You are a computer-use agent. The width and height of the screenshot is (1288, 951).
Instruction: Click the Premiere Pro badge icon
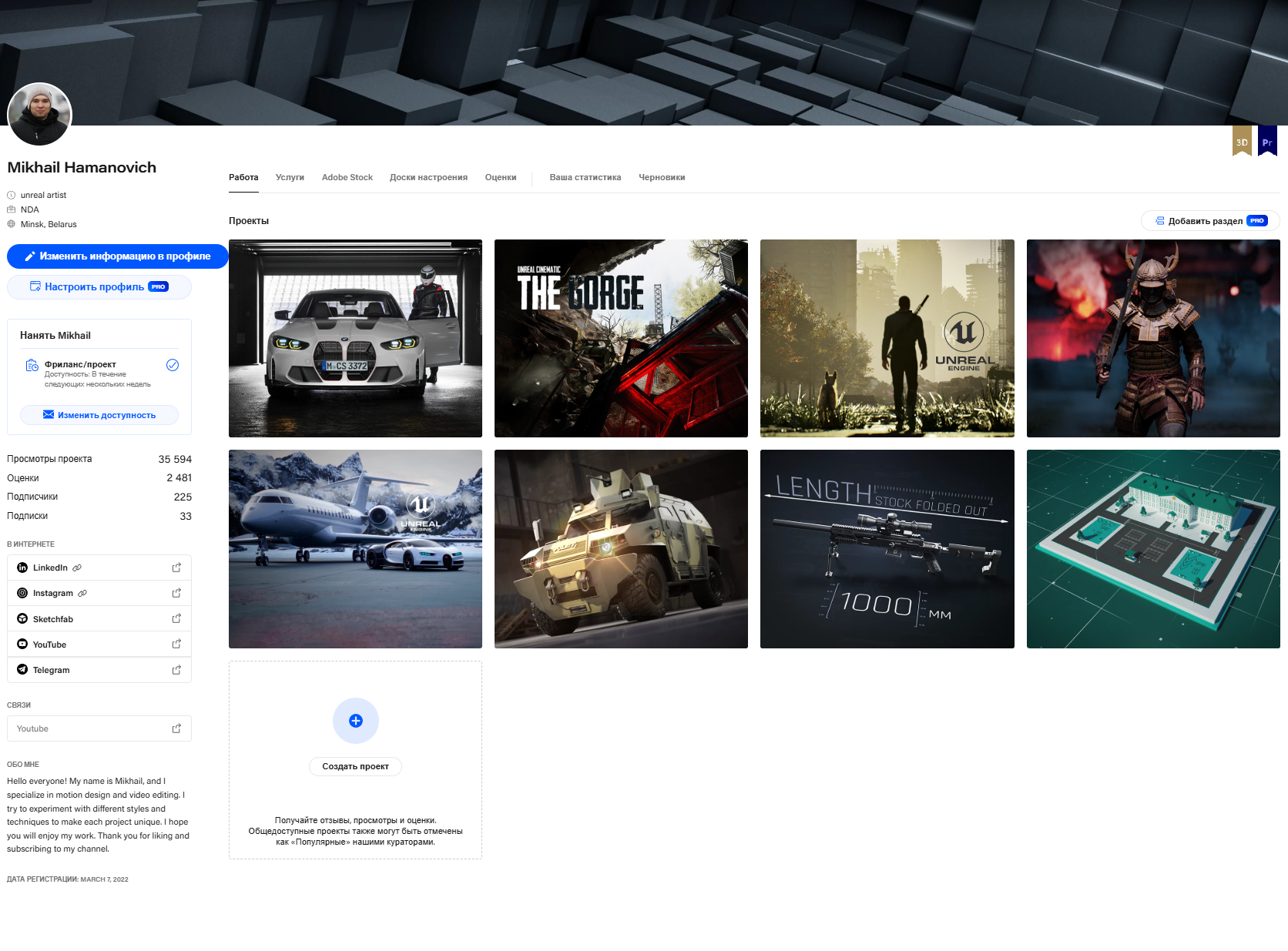[x=1266, y=142]
